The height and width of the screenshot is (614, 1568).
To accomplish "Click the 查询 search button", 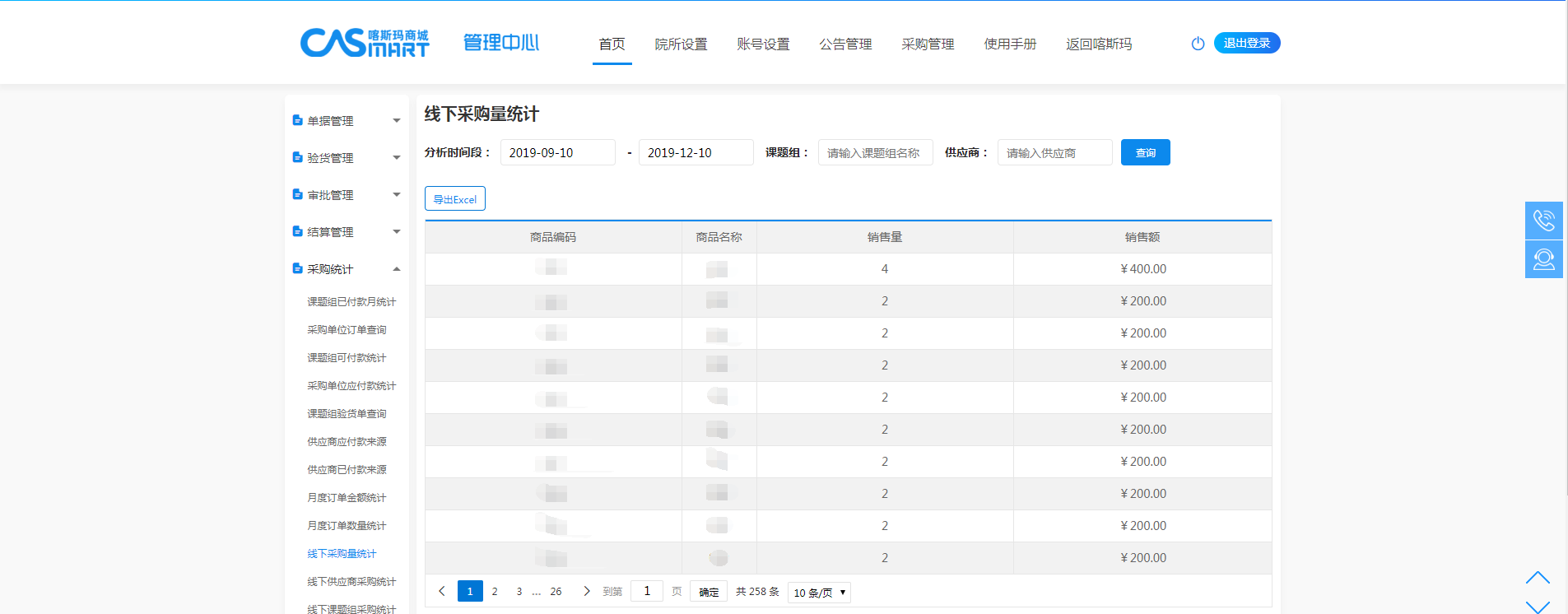I will coord(1145,153).
